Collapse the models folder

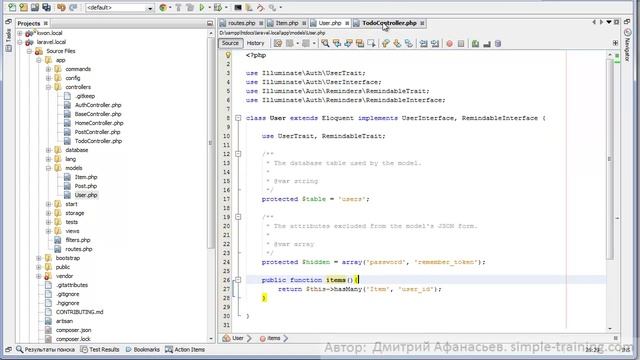pyautogui.click(x=49, y=168)
